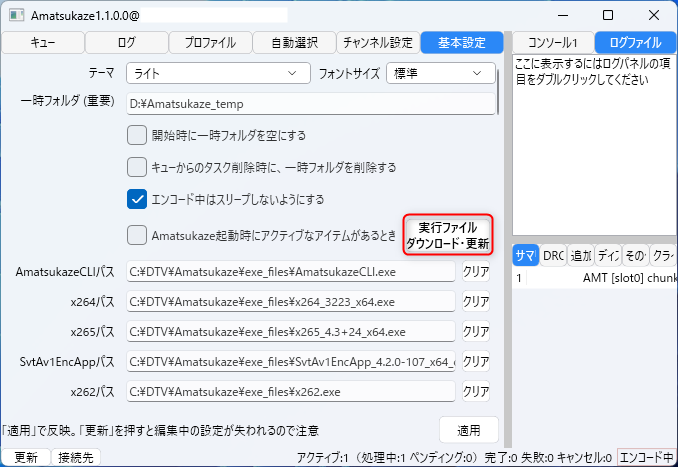This screenshot has height=467, width=678.
Task: Uncheck エンコード中はスリープしないようにする
Action: (137, 199)
